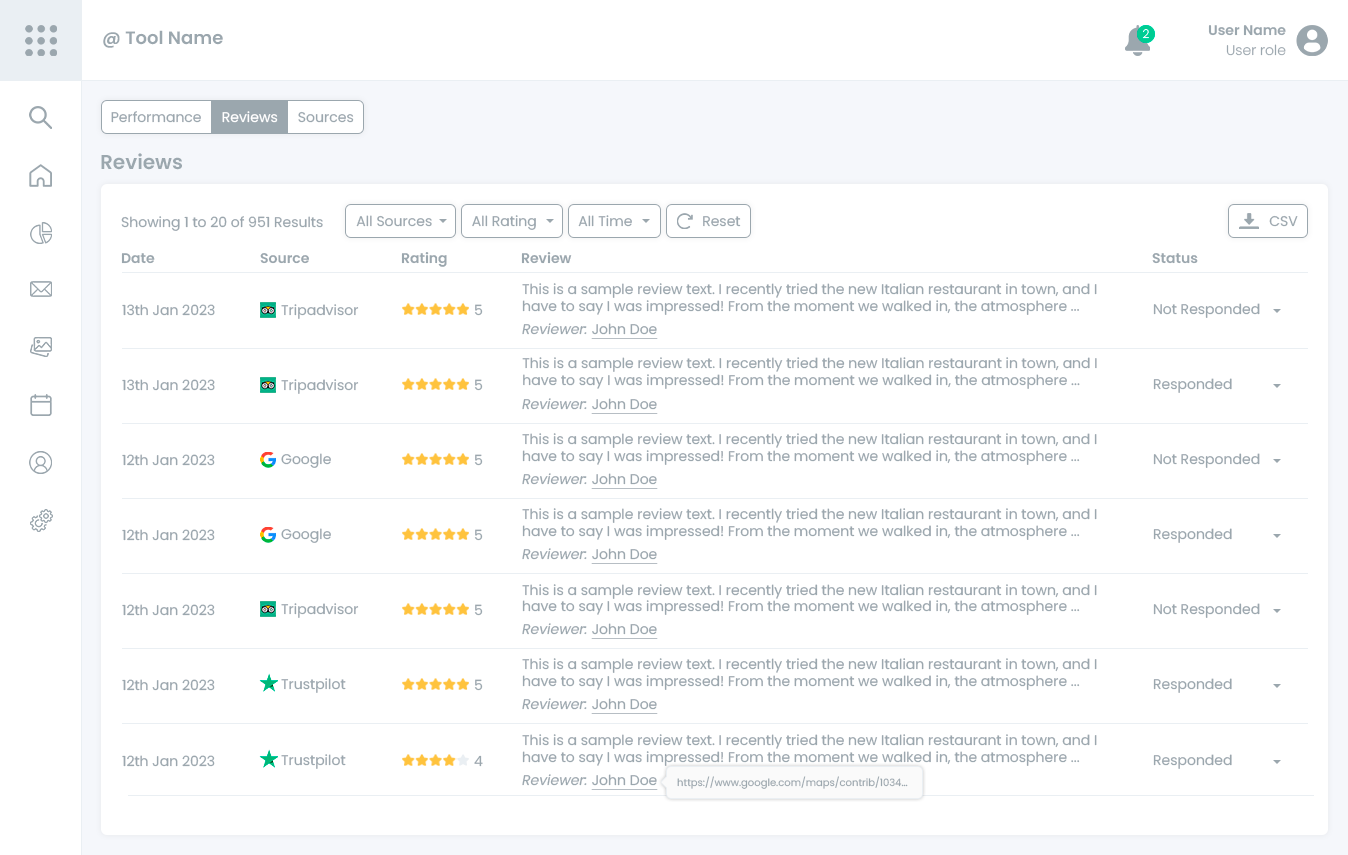Image resolution: width=1348 pixels, height=855 pixels.
Task: Download reviews with the CSV button
Action: [x=1268, y=221]
